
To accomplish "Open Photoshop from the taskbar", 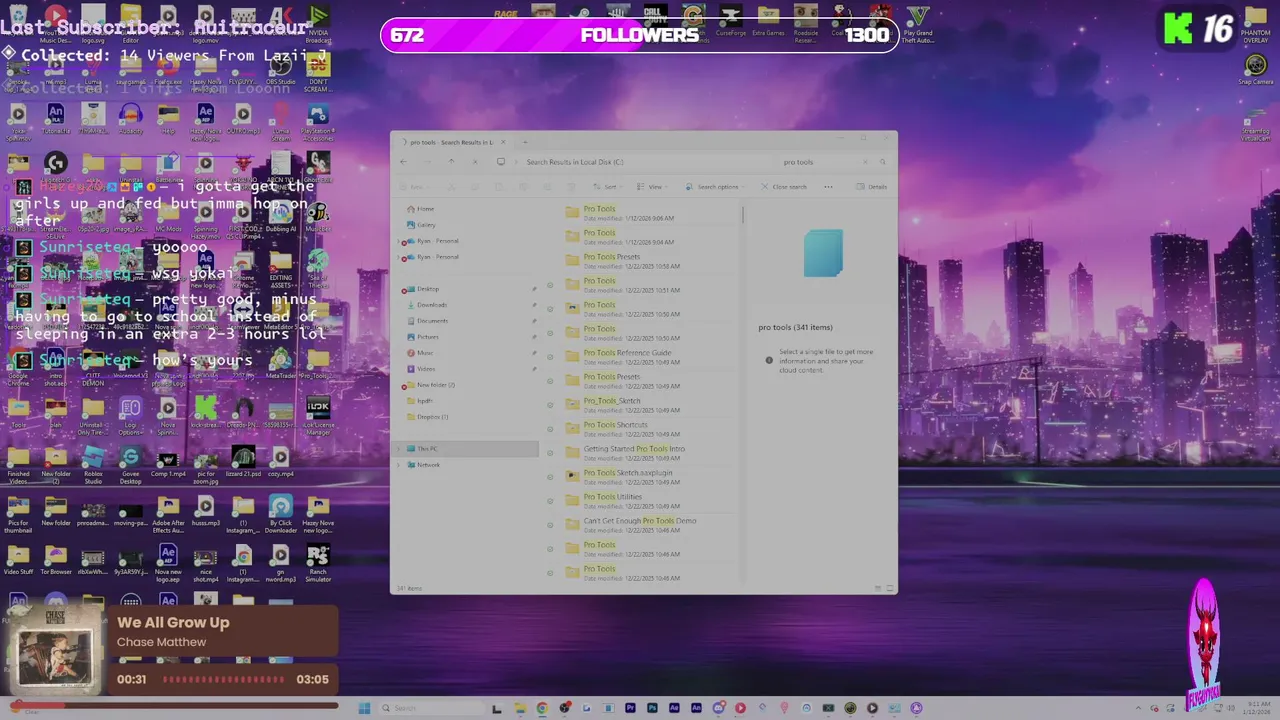I will coord(652,708).
